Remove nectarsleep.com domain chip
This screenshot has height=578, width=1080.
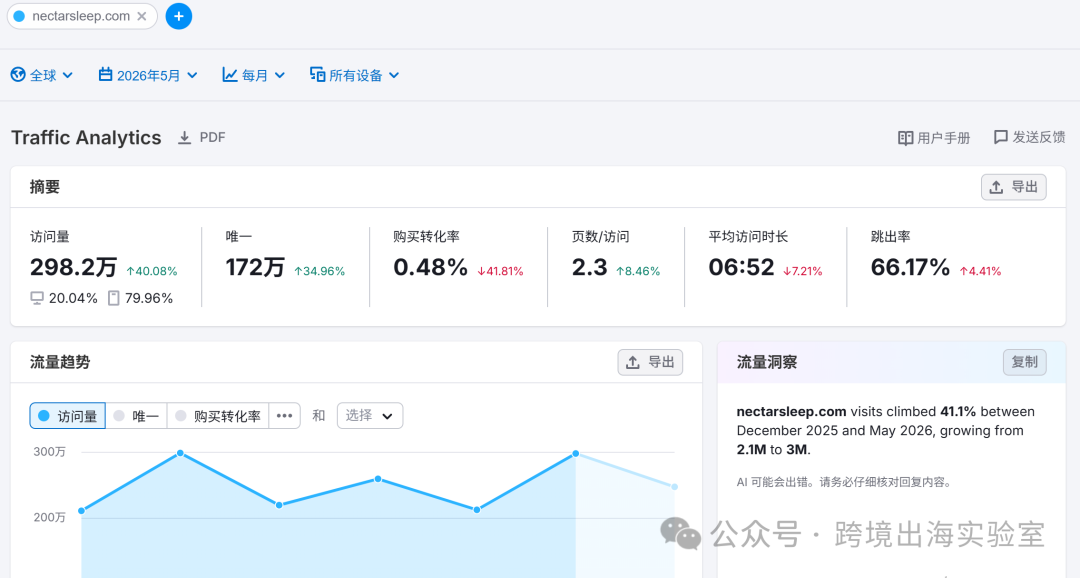click(x=142, y=16)
